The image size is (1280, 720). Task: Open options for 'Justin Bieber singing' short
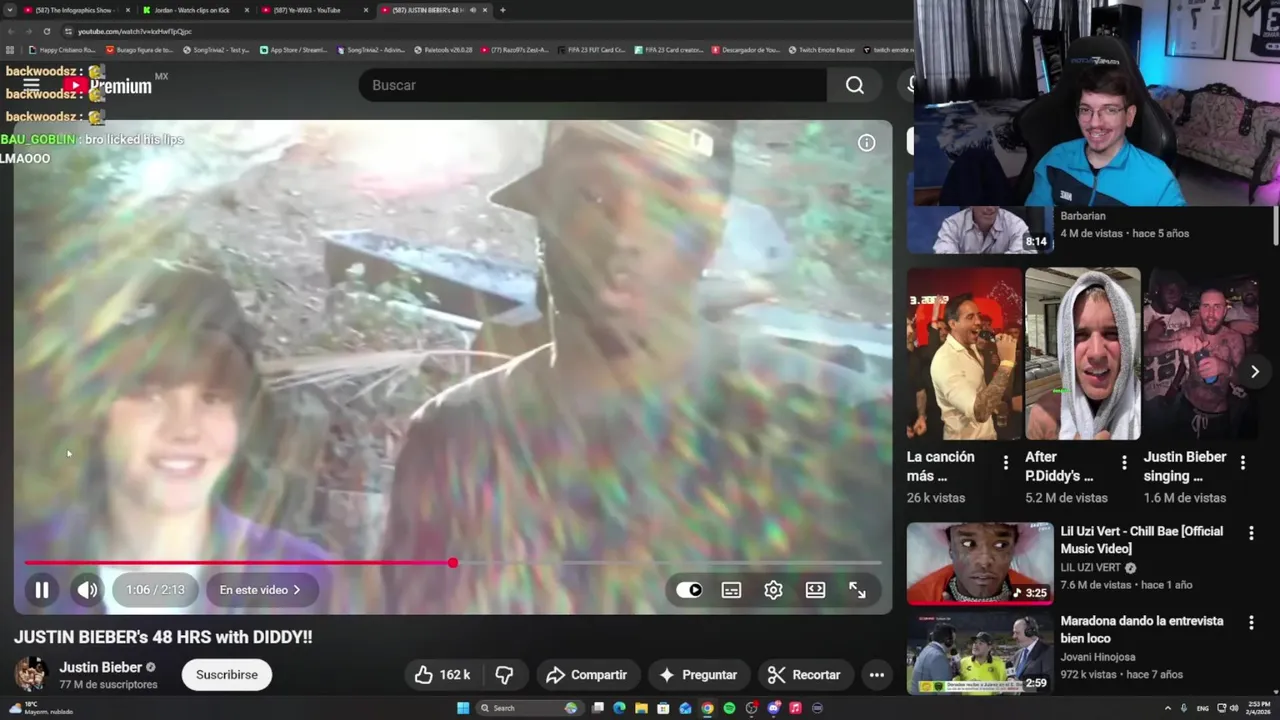[x=1243, y=462]
